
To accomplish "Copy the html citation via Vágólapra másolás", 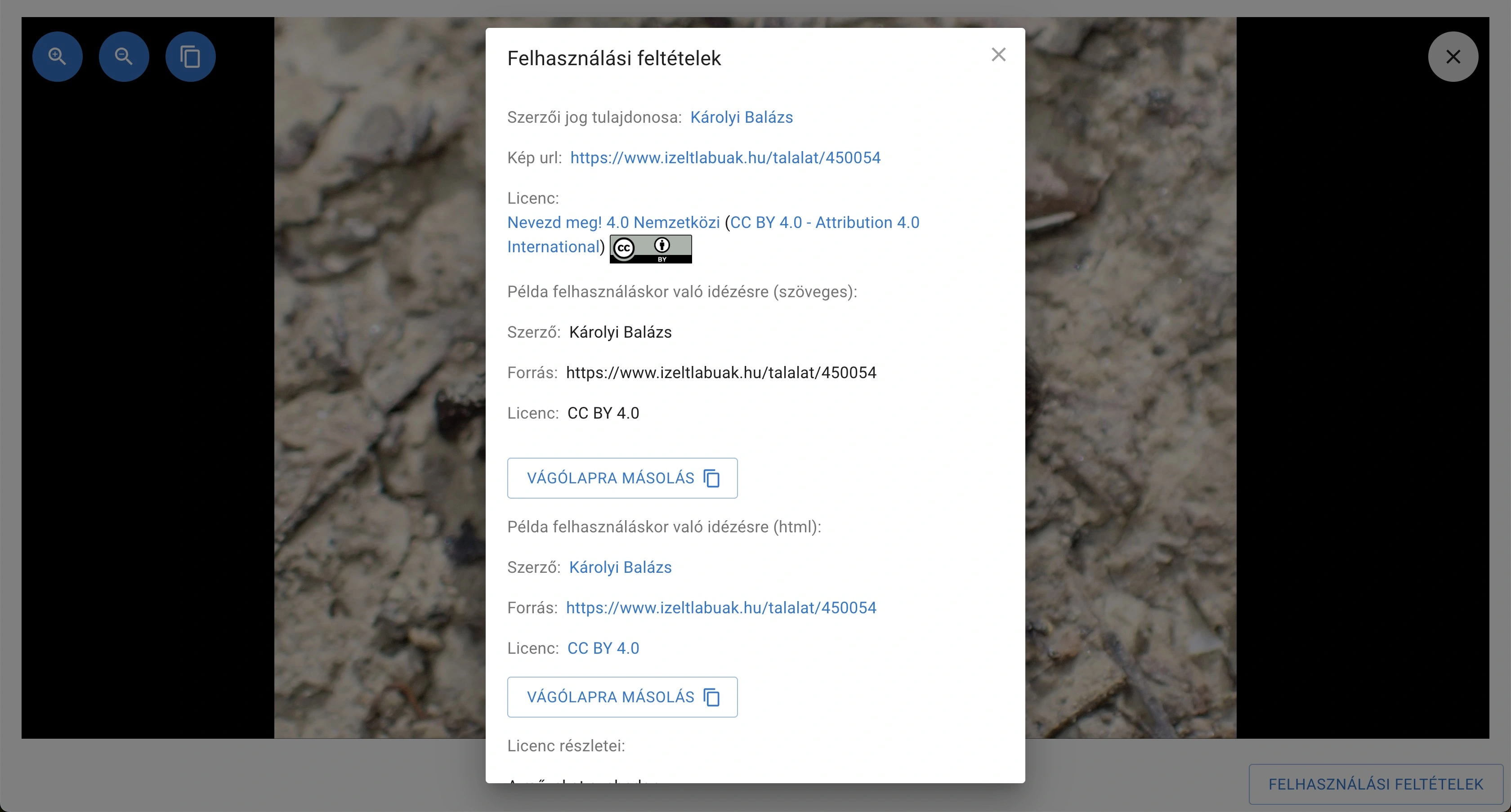I will (610, 697).
